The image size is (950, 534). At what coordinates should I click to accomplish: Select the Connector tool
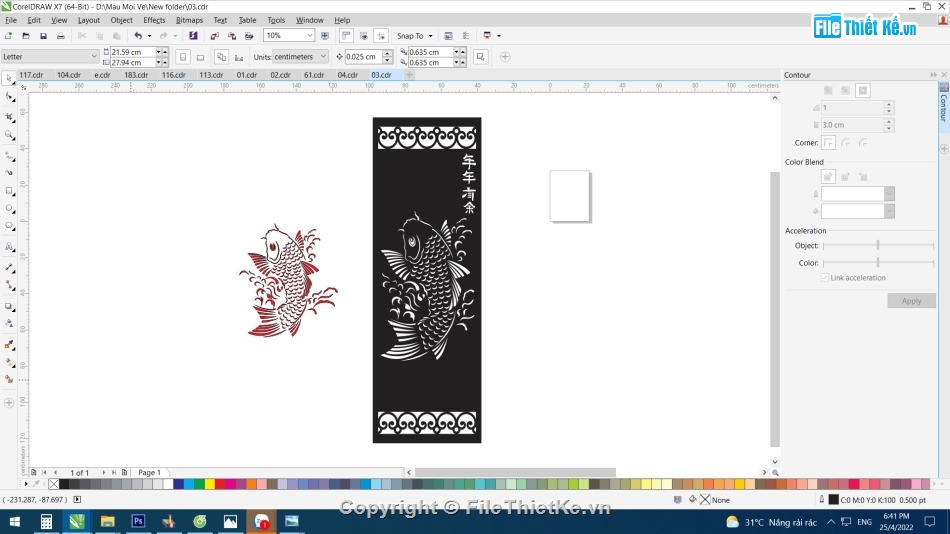(9, 285)
